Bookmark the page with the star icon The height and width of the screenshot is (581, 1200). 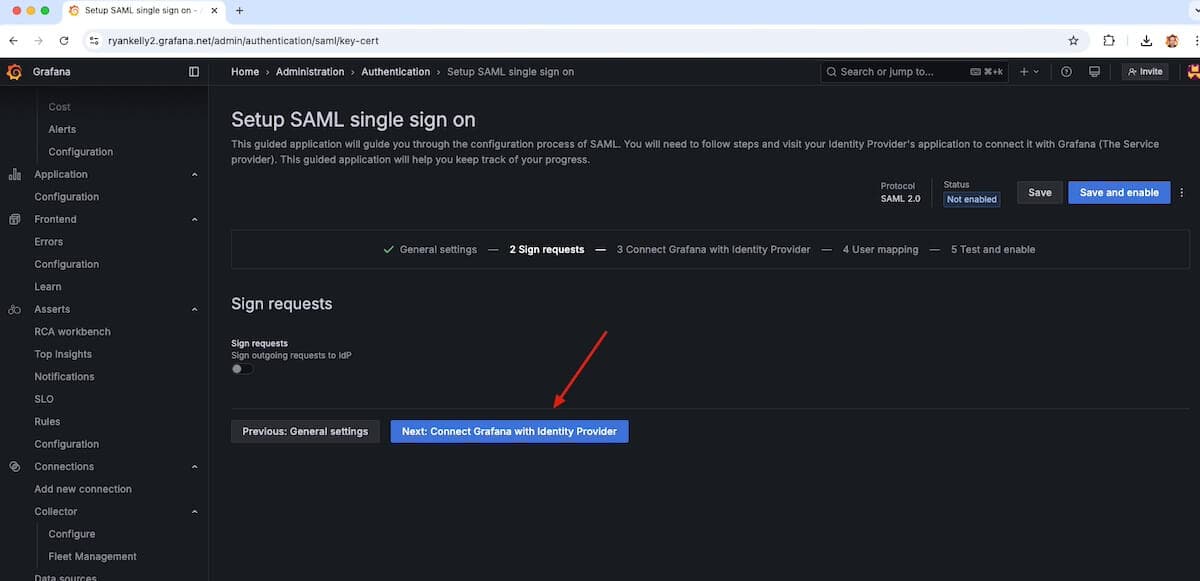[x=1073, y=40]
